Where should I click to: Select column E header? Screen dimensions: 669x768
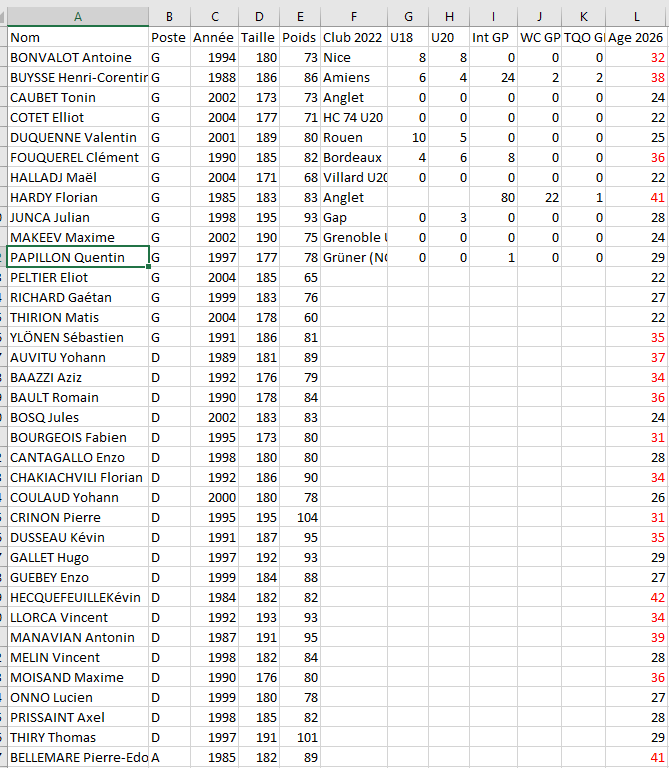pyautogui.click(x=300, y=17)
